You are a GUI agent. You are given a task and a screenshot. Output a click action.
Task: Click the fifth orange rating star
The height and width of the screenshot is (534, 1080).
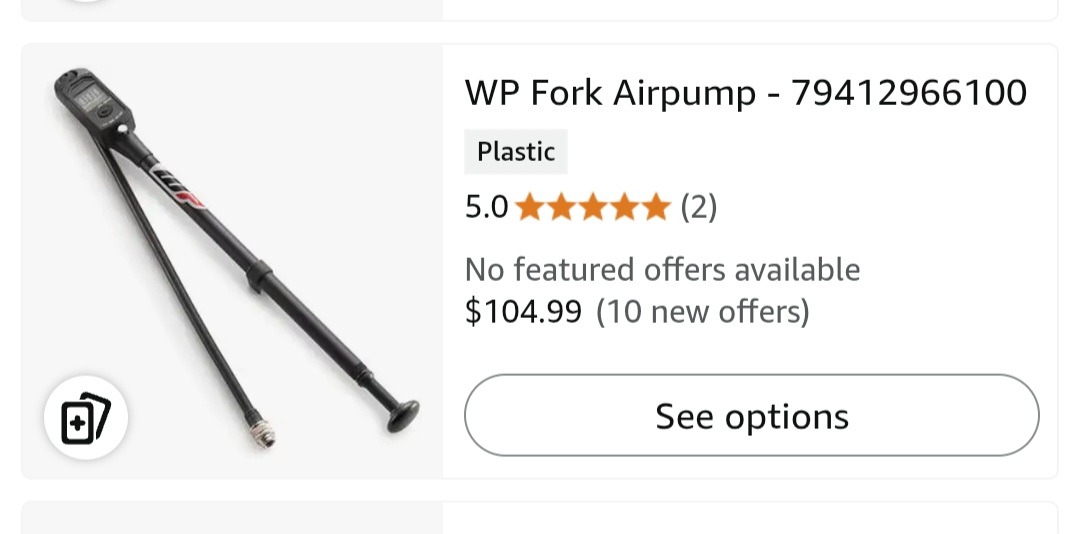click(656, 208)
